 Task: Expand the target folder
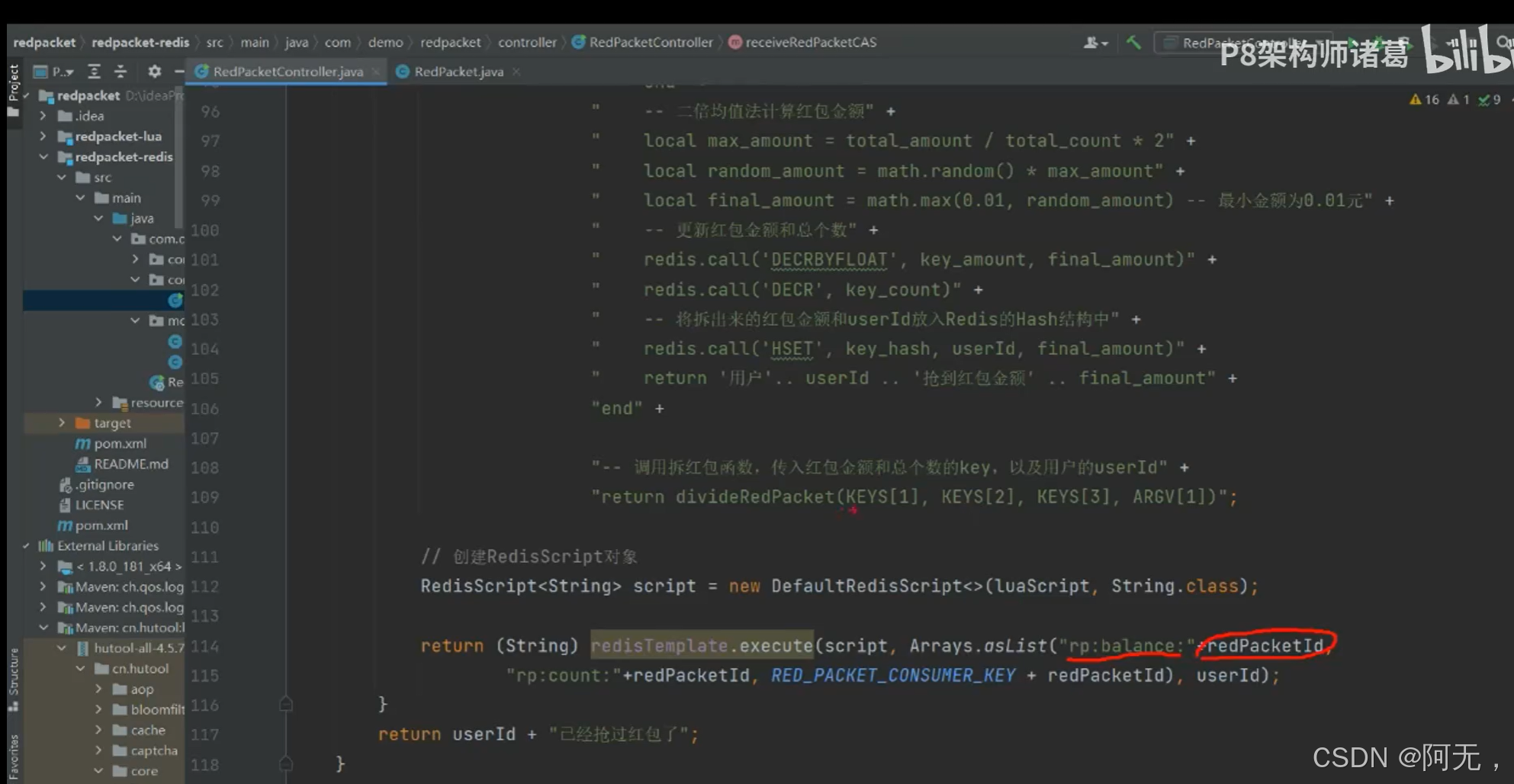point(62,423)
